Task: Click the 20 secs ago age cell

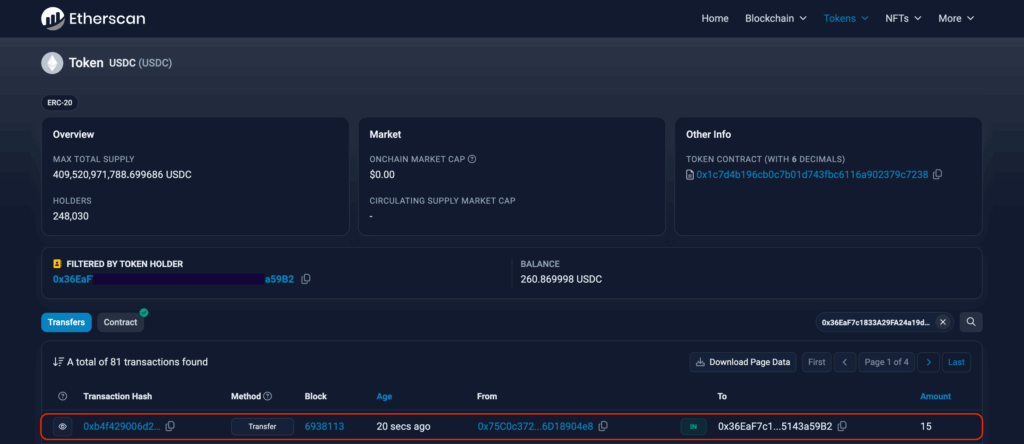Action: point(404,426)
